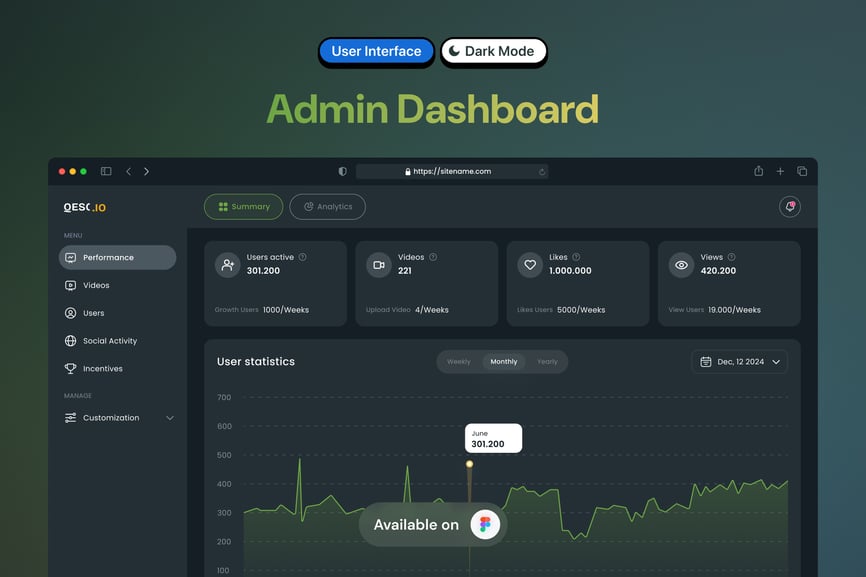Open a new browser tab with plus icon

click(780, 171)
